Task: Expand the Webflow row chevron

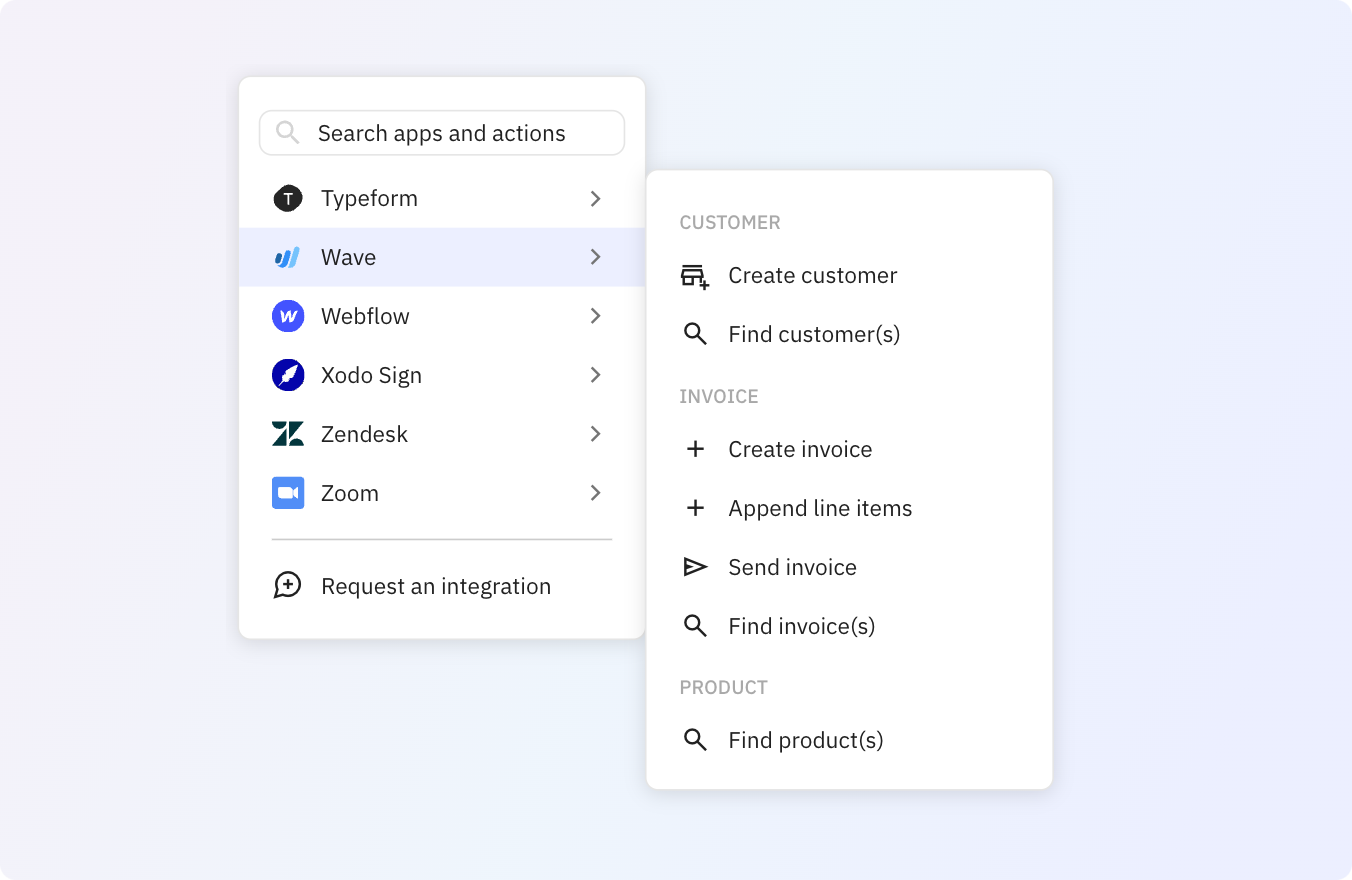Action: point(595,316)
